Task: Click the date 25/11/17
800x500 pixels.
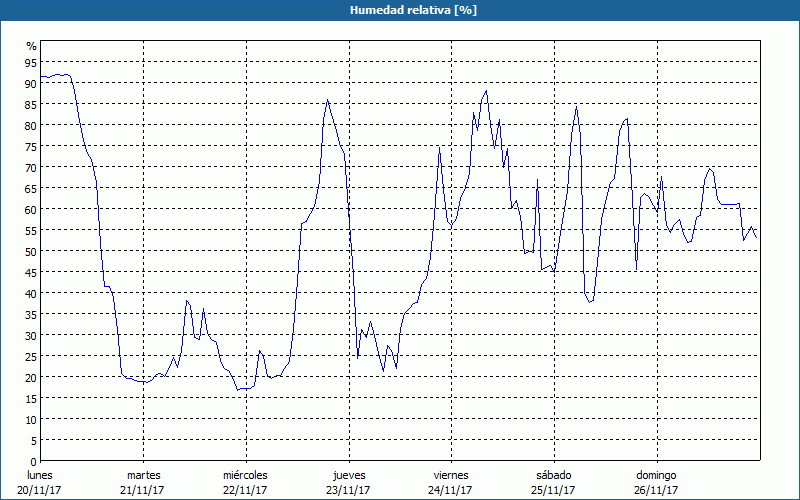Action: tap(553, 490)
